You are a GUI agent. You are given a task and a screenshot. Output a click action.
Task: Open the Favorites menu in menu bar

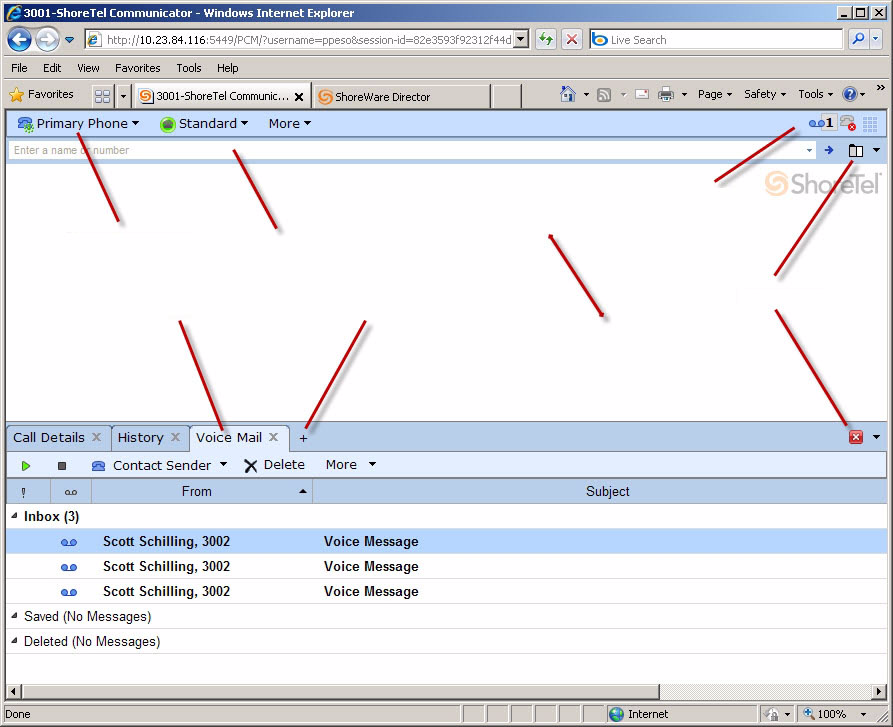point(138,68)
